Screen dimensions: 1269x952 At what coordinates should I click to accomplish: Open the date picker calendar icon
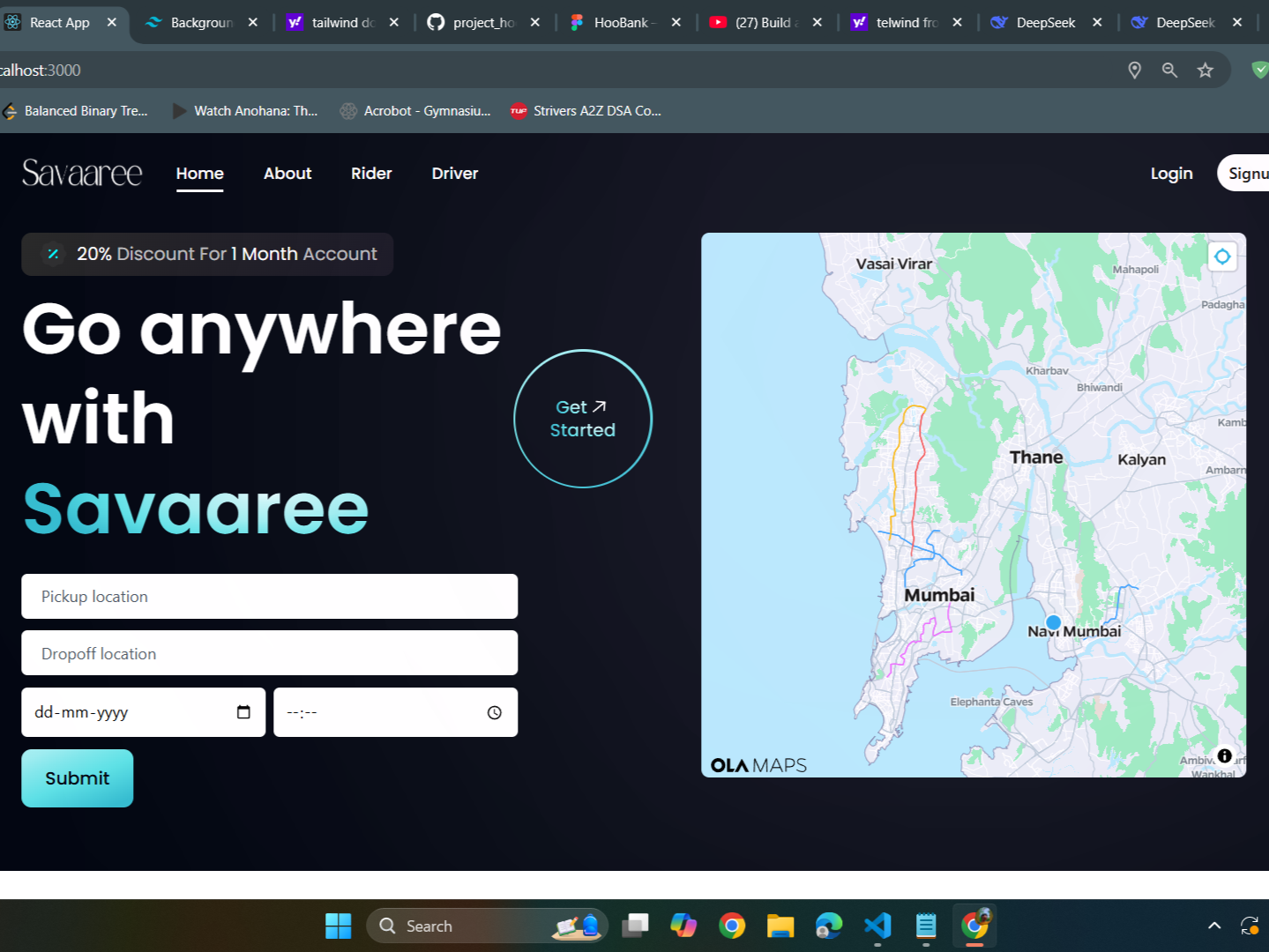243,712
